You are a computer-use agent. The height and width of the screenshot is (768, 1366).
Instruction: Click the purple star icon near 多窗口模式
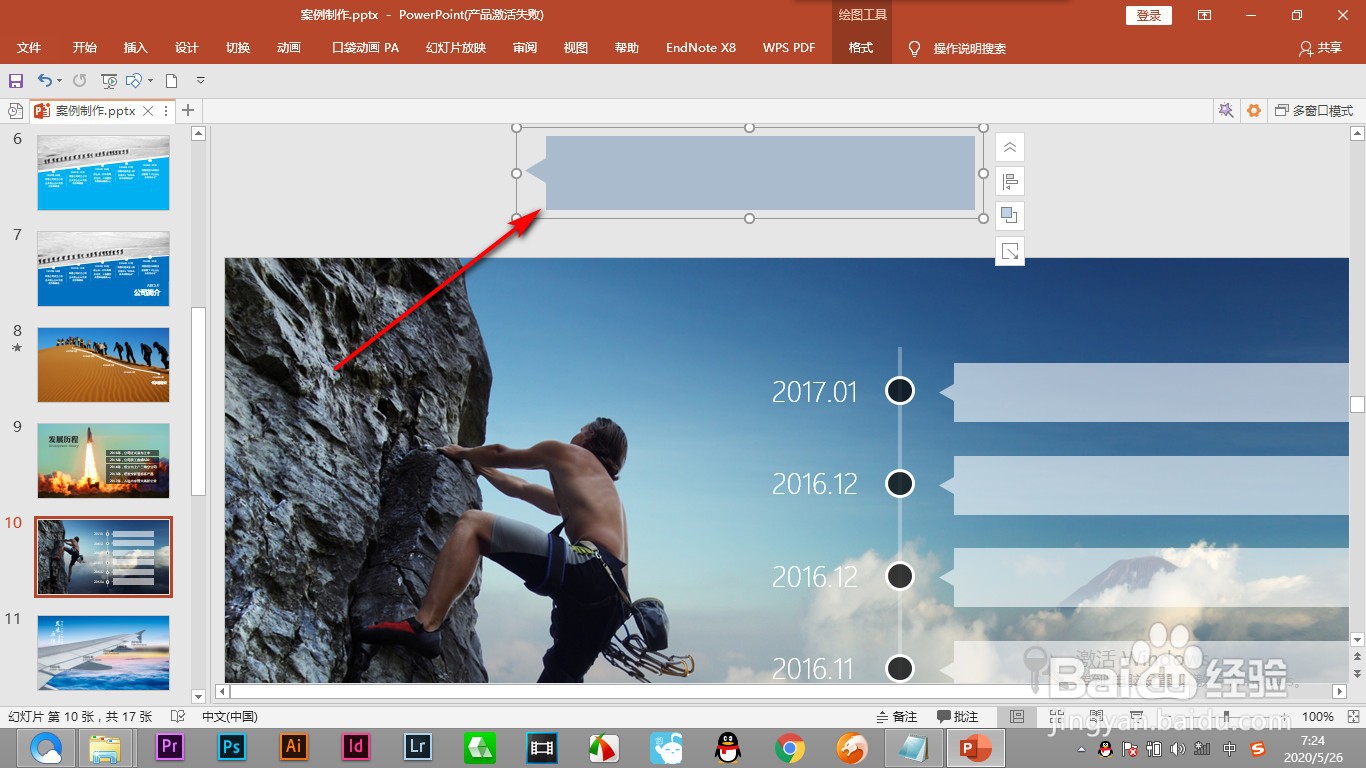click(x=1225, y=111)
